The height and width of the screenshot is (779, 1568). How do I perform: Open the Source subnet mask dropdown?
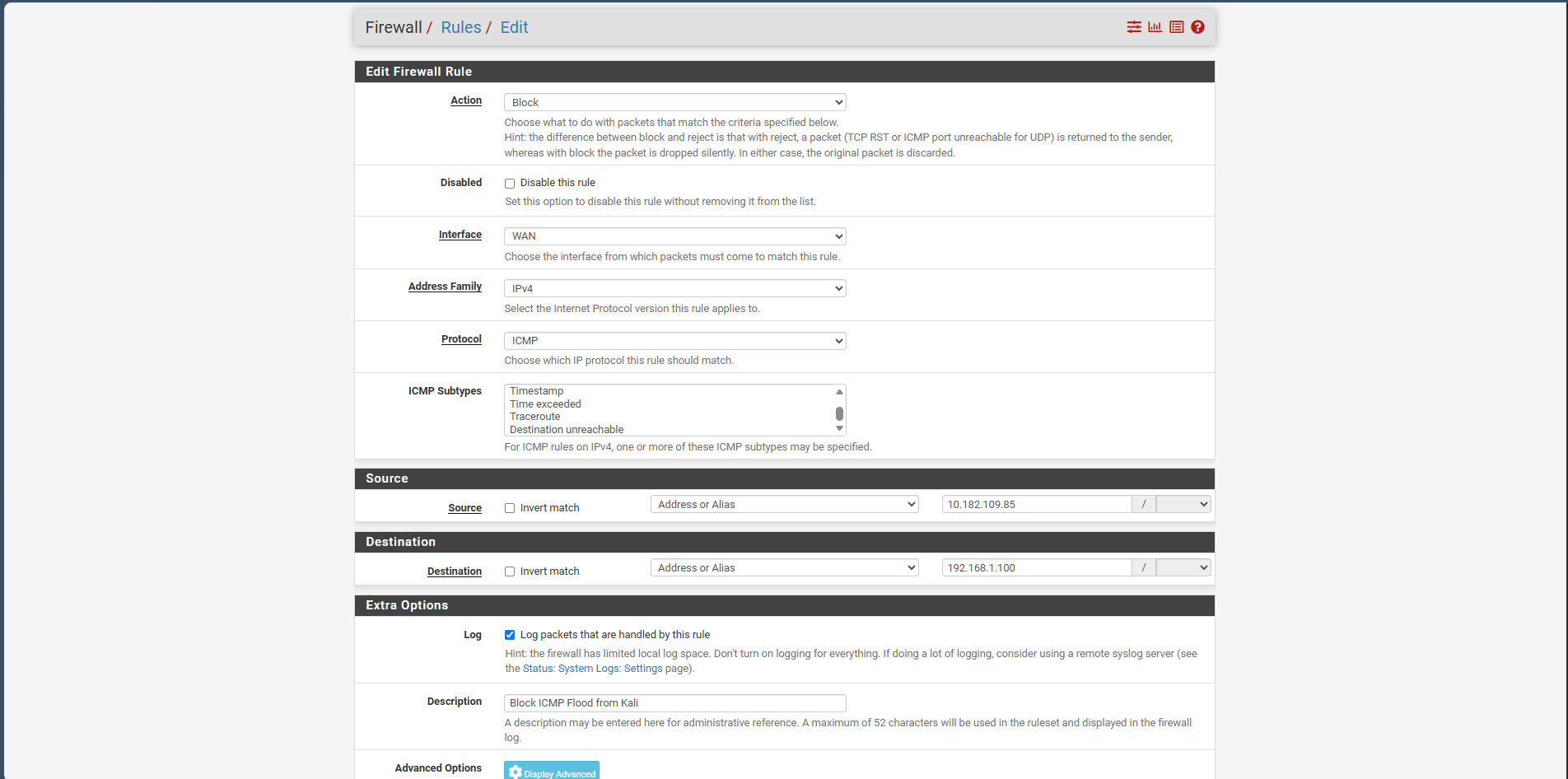1183,505
